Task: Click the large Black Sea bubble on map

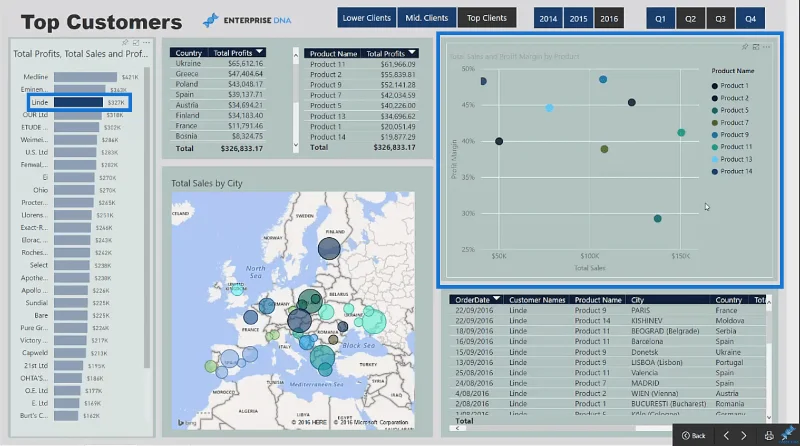Action: click(x=374, y=321)
